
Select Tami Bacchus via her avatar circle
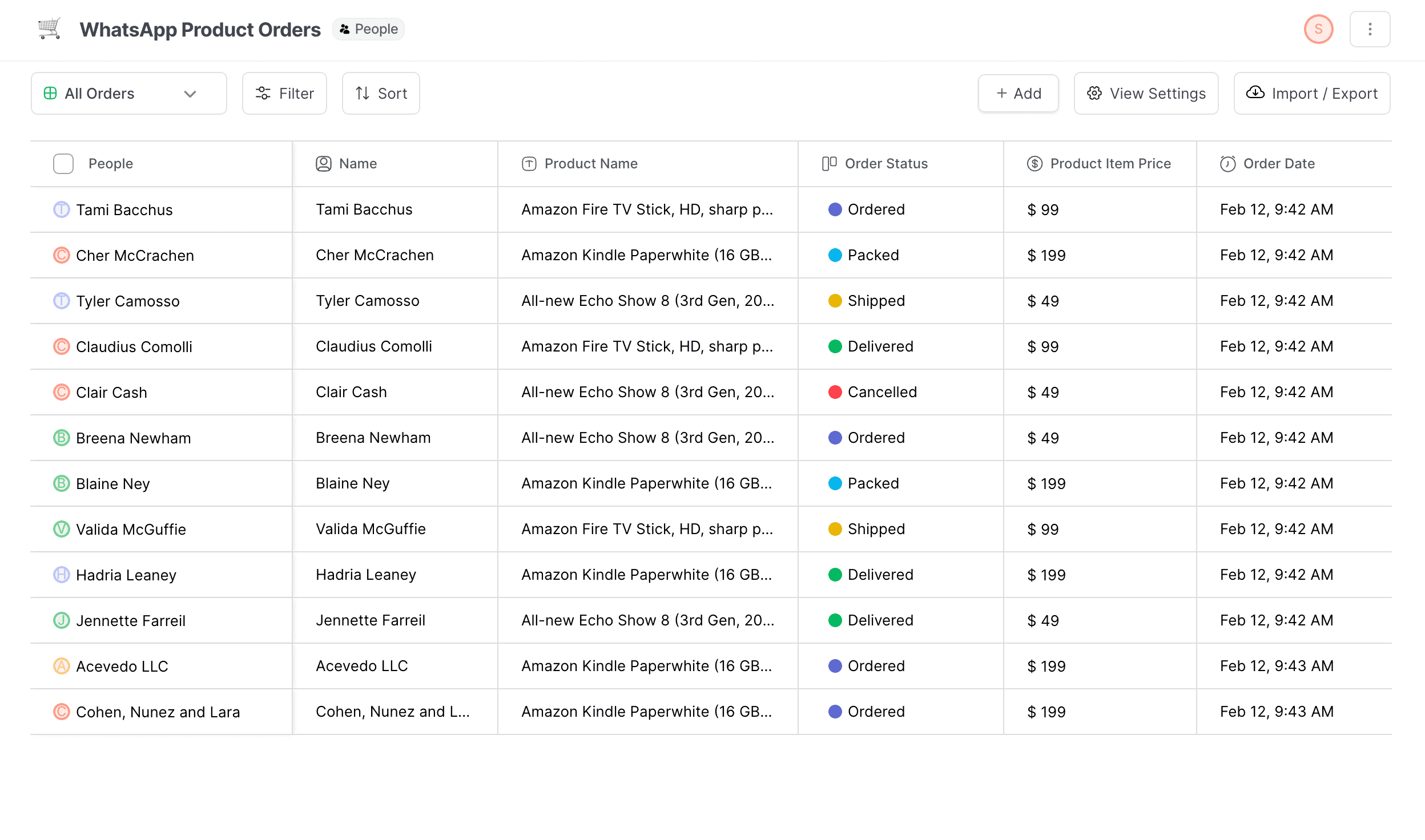point(61,209)
